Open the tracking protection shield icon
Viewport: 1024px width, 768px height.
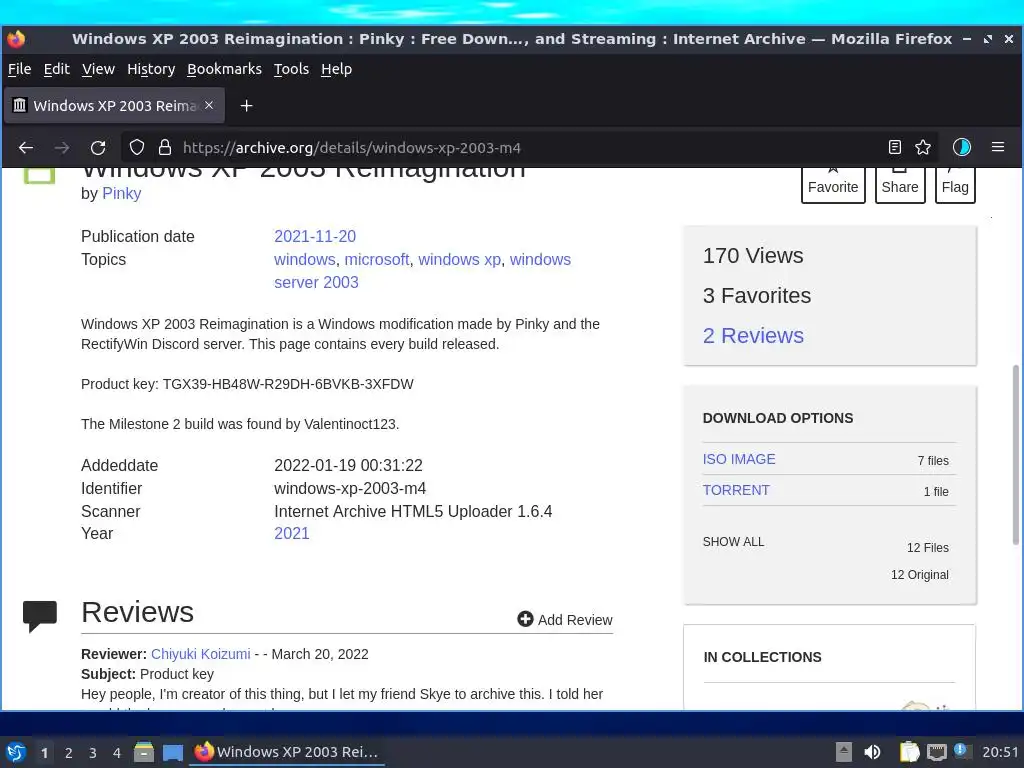[136, 148]
